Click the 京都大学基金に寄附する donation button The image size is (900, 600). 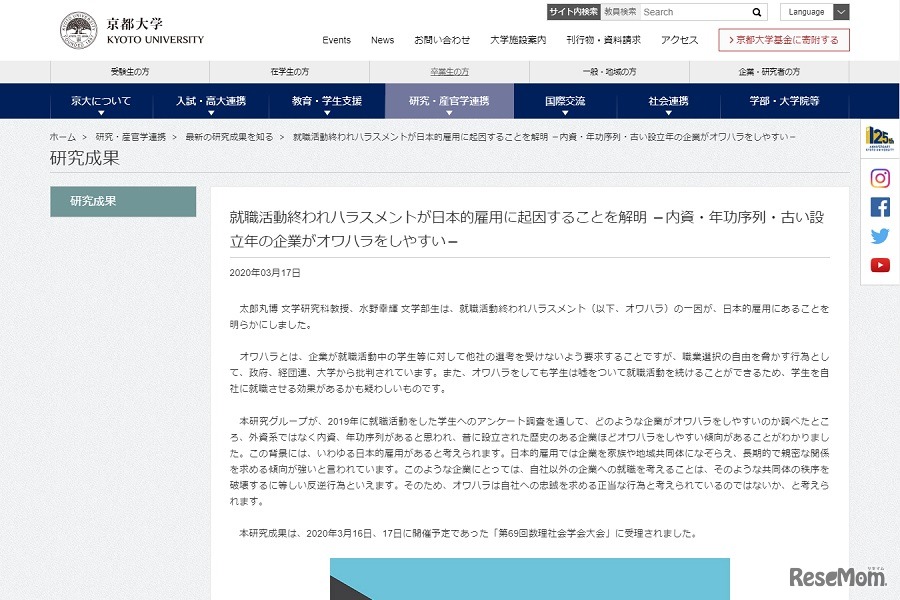pos(784,40)
